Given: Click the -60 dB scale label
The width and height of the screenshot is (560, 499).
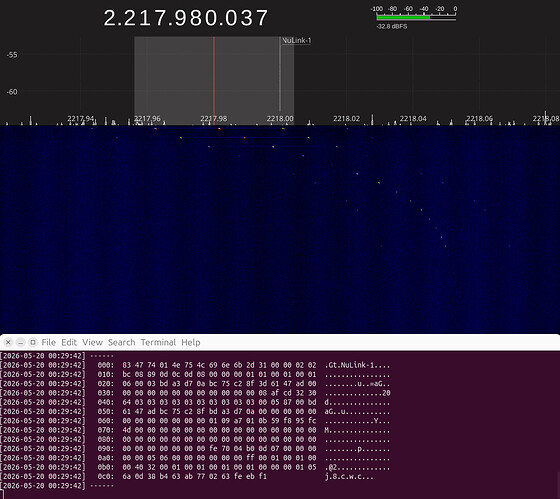Looking at the screenshot, I should click(12, 92).
